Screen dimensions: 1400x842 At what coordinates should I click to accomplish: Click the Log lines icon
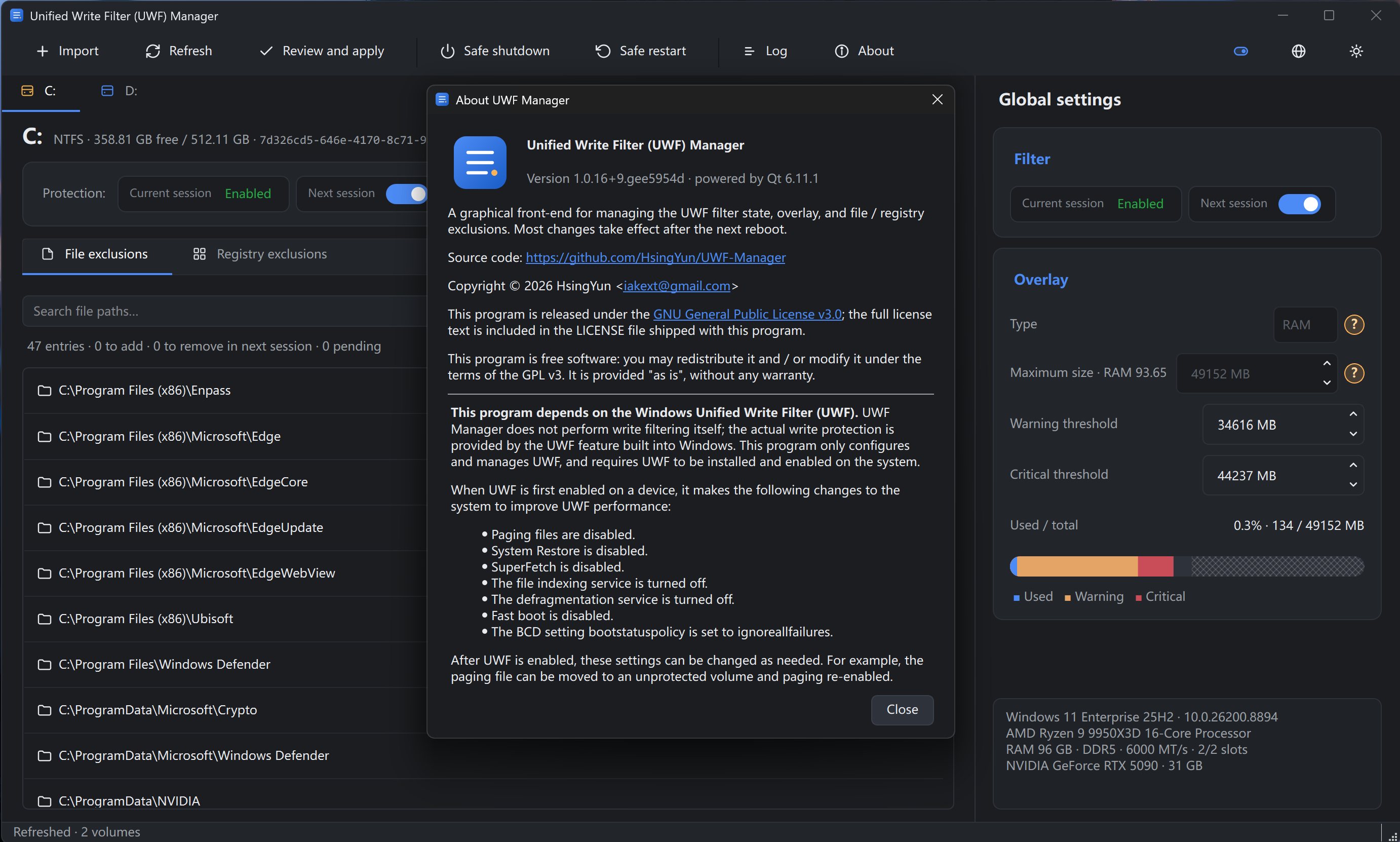(749, 51)
